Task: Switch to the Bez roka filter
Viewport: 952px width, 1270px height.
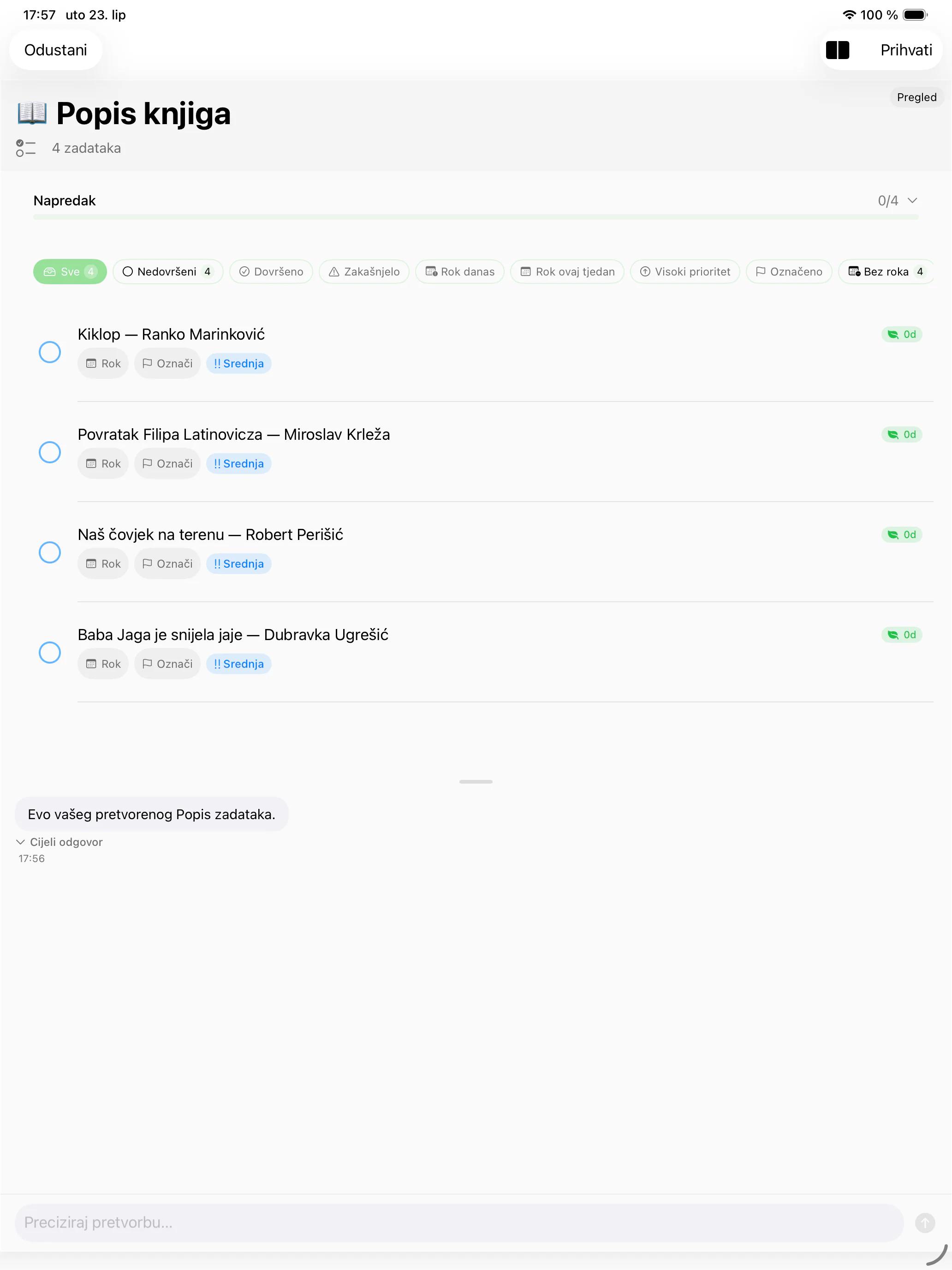Action: point(886,271)
